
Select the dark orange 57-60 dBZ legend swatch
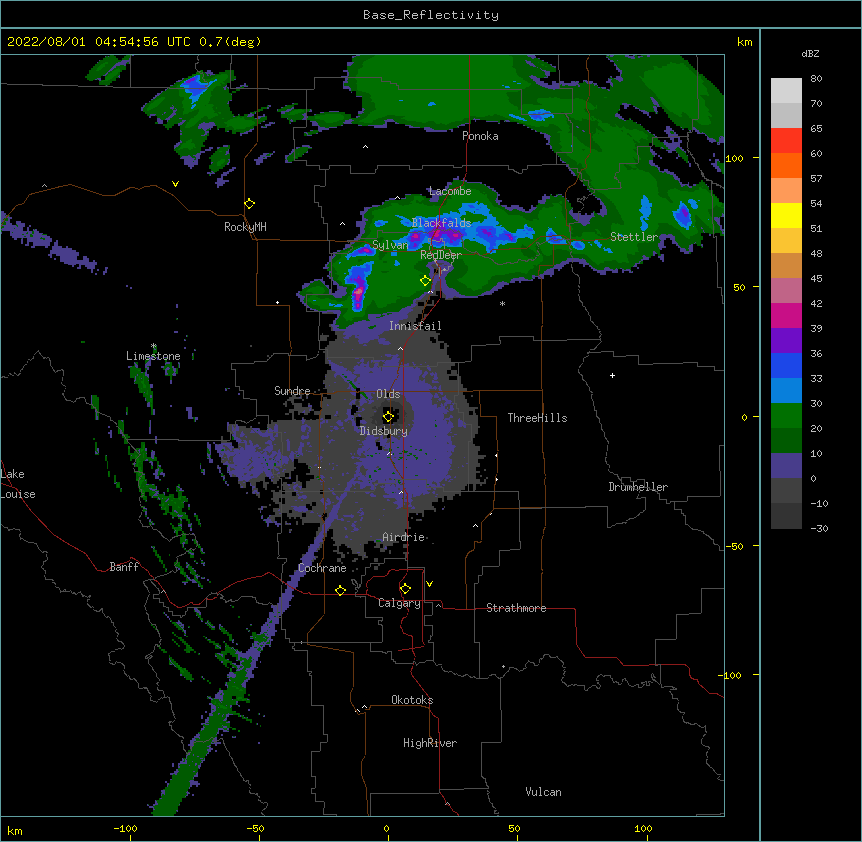[786, 165]
